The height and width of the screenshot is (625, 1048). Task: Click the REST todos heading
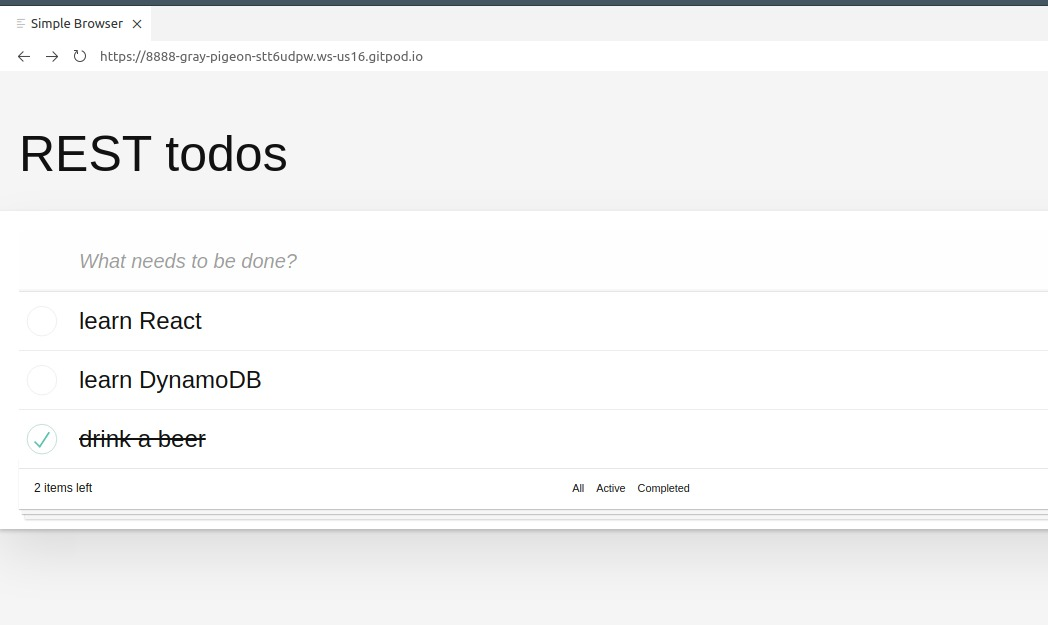click(152, 154)
